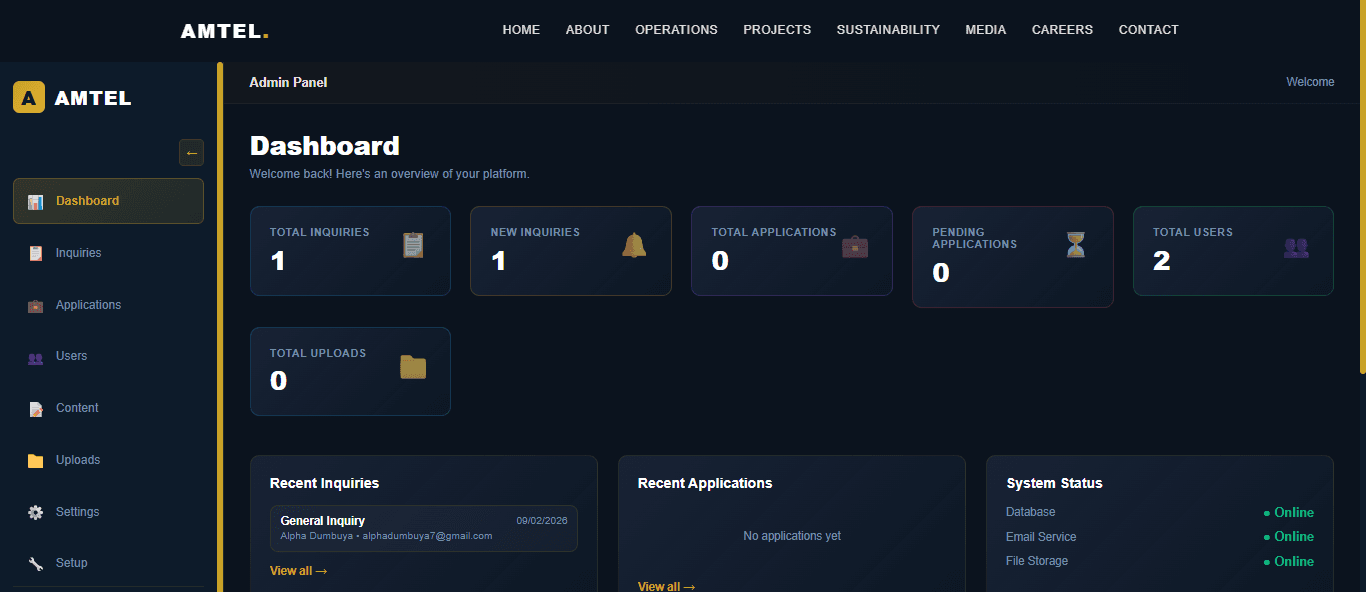Open SUSTAINABILITY in top navigation
The image size is (1366, 592).
[888, 30]
